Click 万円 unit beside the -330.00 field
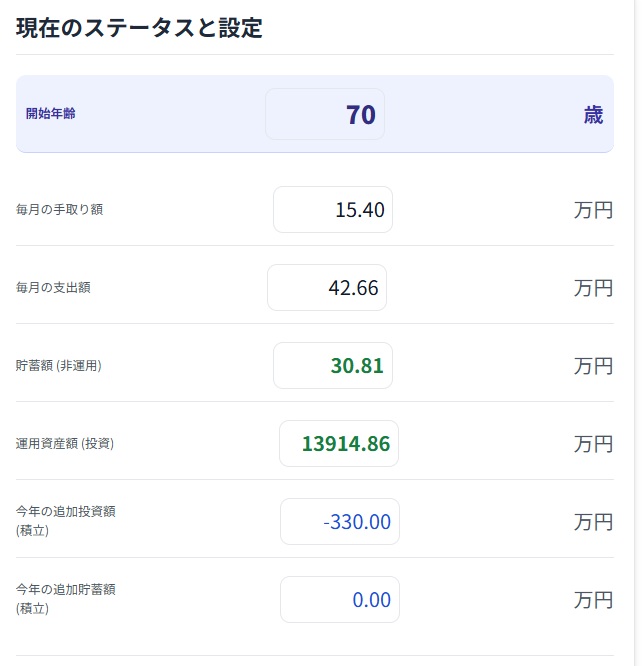The width and height of the screenshot is (642, 666). pos(593,522)
